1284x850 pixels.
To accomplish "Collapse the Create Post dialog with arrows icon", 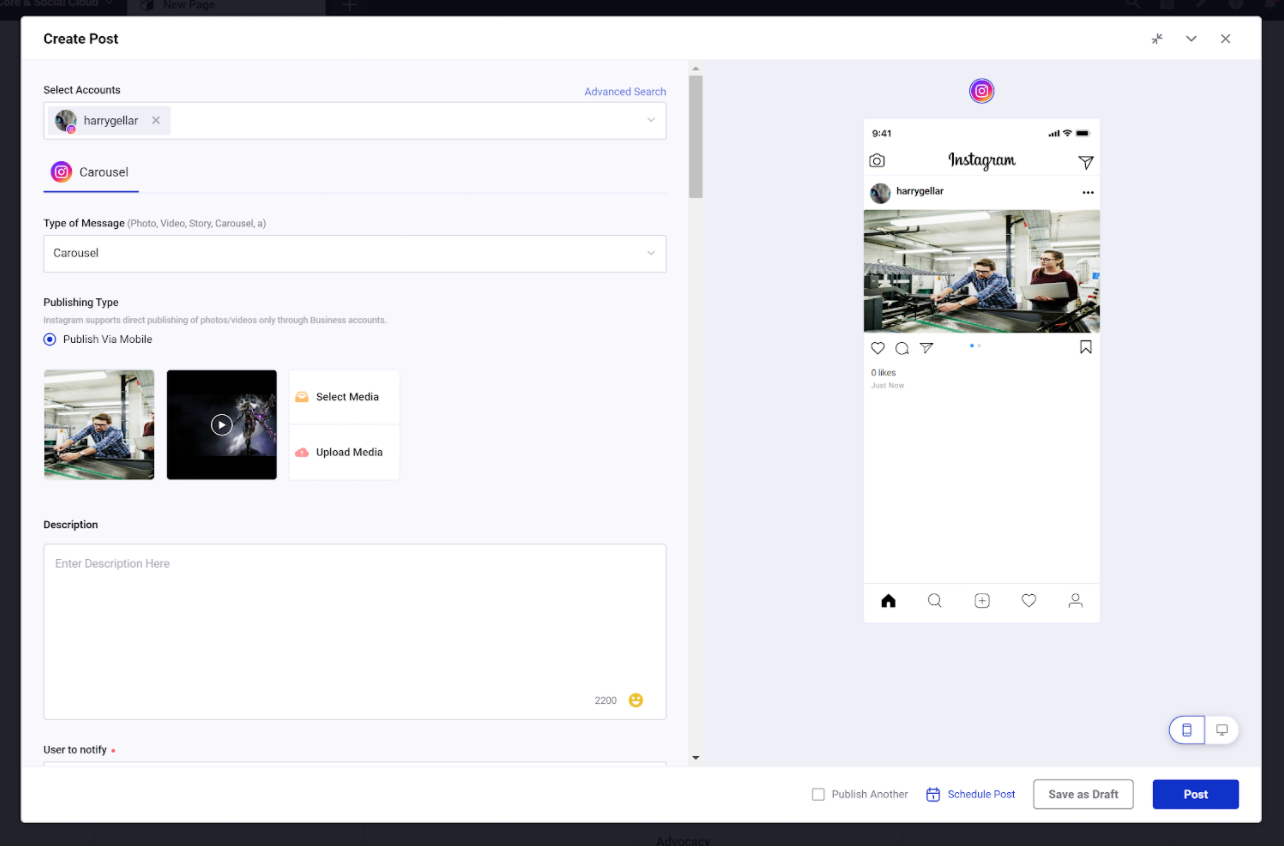I will click(1157, 39).
